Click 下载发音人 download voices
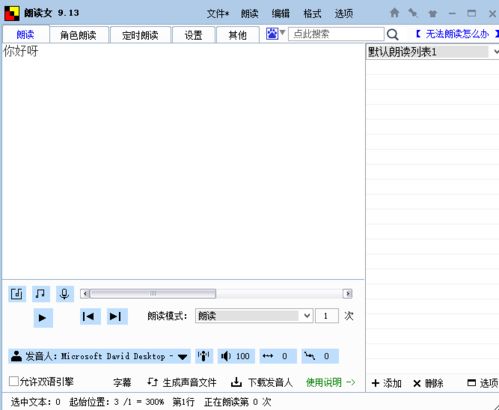Screen dimensions: 499x410 262,382
